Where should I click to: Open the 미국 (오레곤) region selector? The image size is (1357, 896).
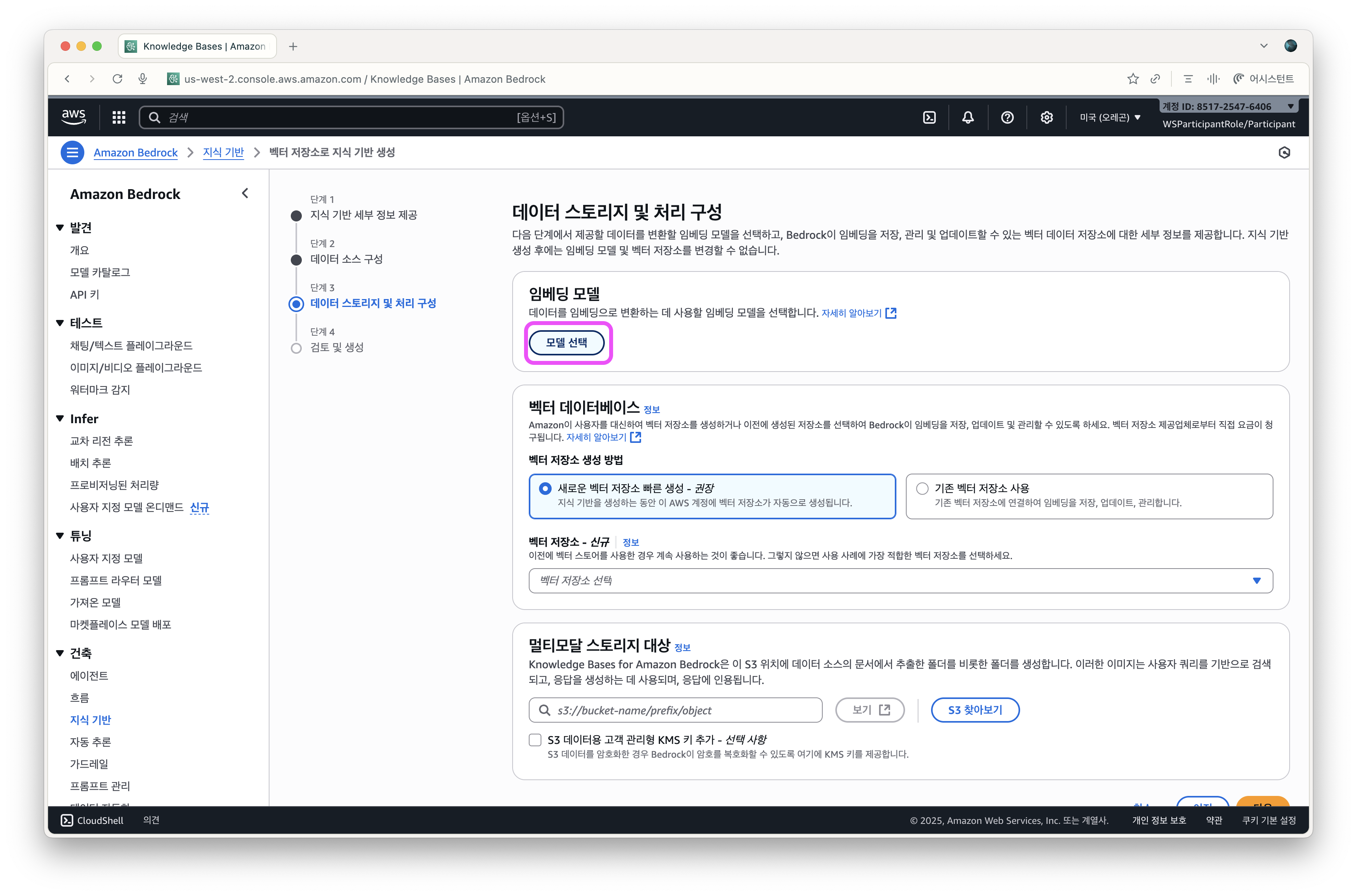[x=1110, y=117]
